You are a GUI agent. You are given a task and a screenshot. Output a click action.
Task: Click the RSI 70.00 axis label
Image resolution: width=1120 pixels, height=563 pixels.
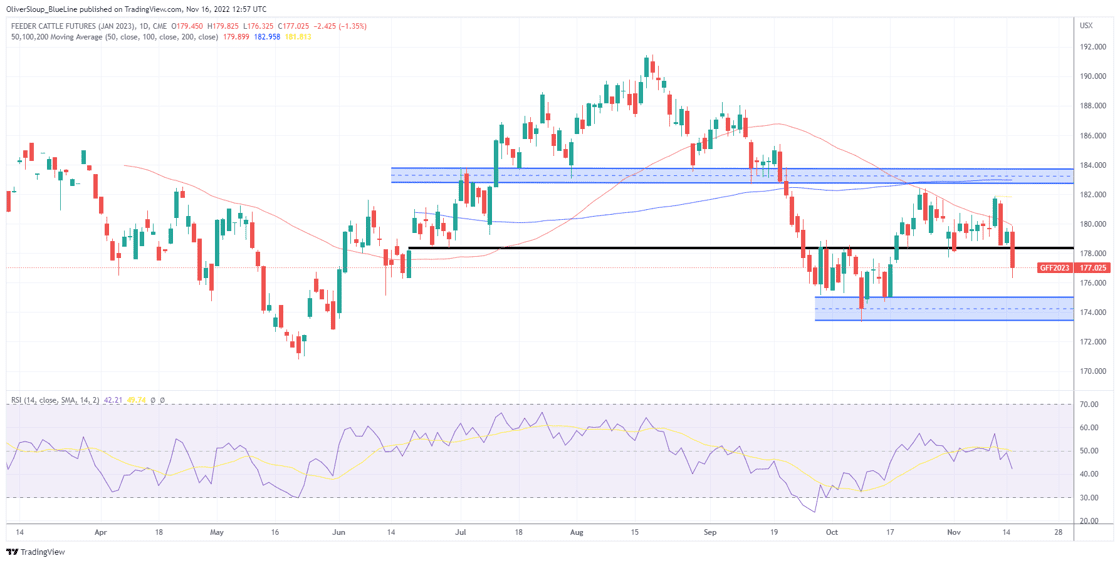[x=1089, y=404]
